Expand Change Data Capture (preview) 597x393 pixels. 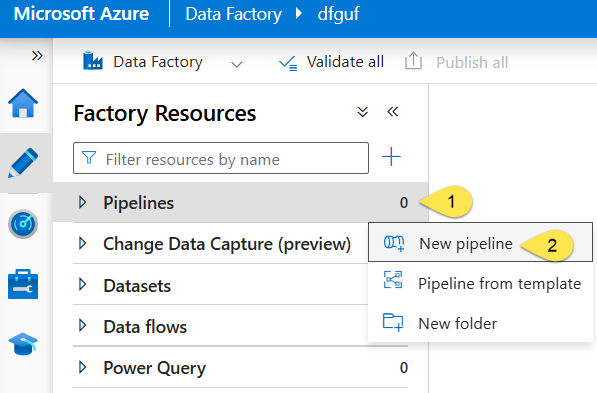82,243
